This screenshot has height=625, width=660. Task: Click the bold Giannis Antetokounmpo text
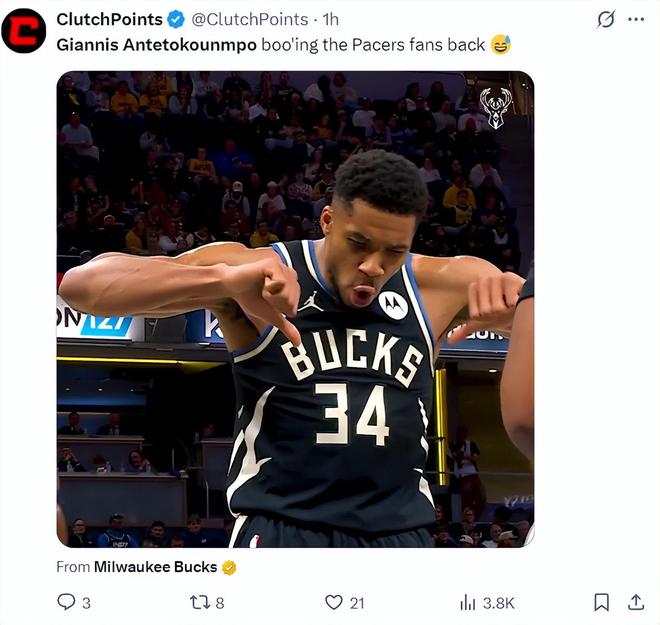click(x=156, y=45)
